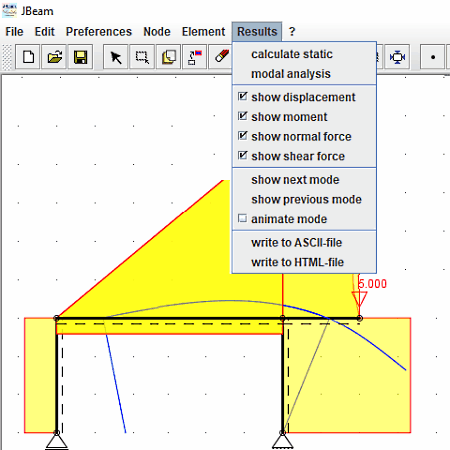The width and height of the screenshot is (450, 450).
Task: Save model with the floppy disk icon
Action: pos(80,57)
